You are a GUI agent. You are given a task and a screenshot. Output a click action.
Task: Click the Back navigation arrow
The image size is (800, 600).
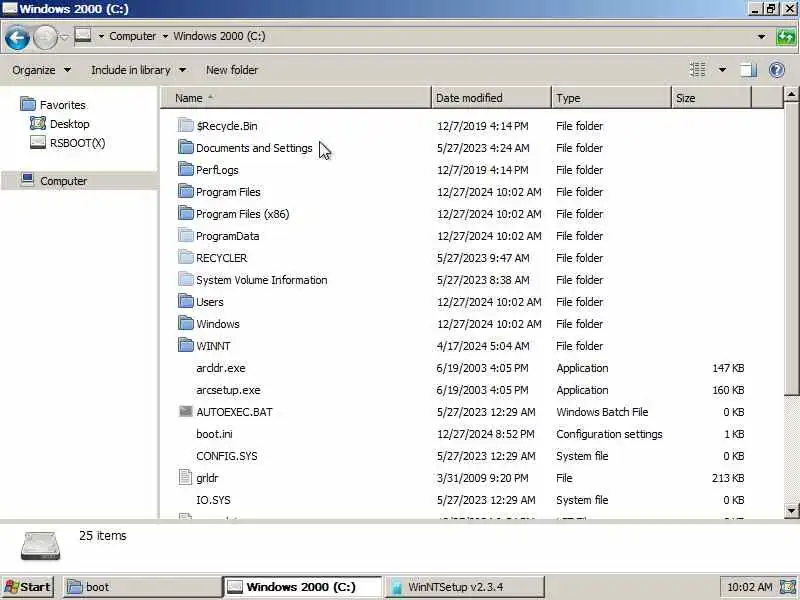coord(17,38)
